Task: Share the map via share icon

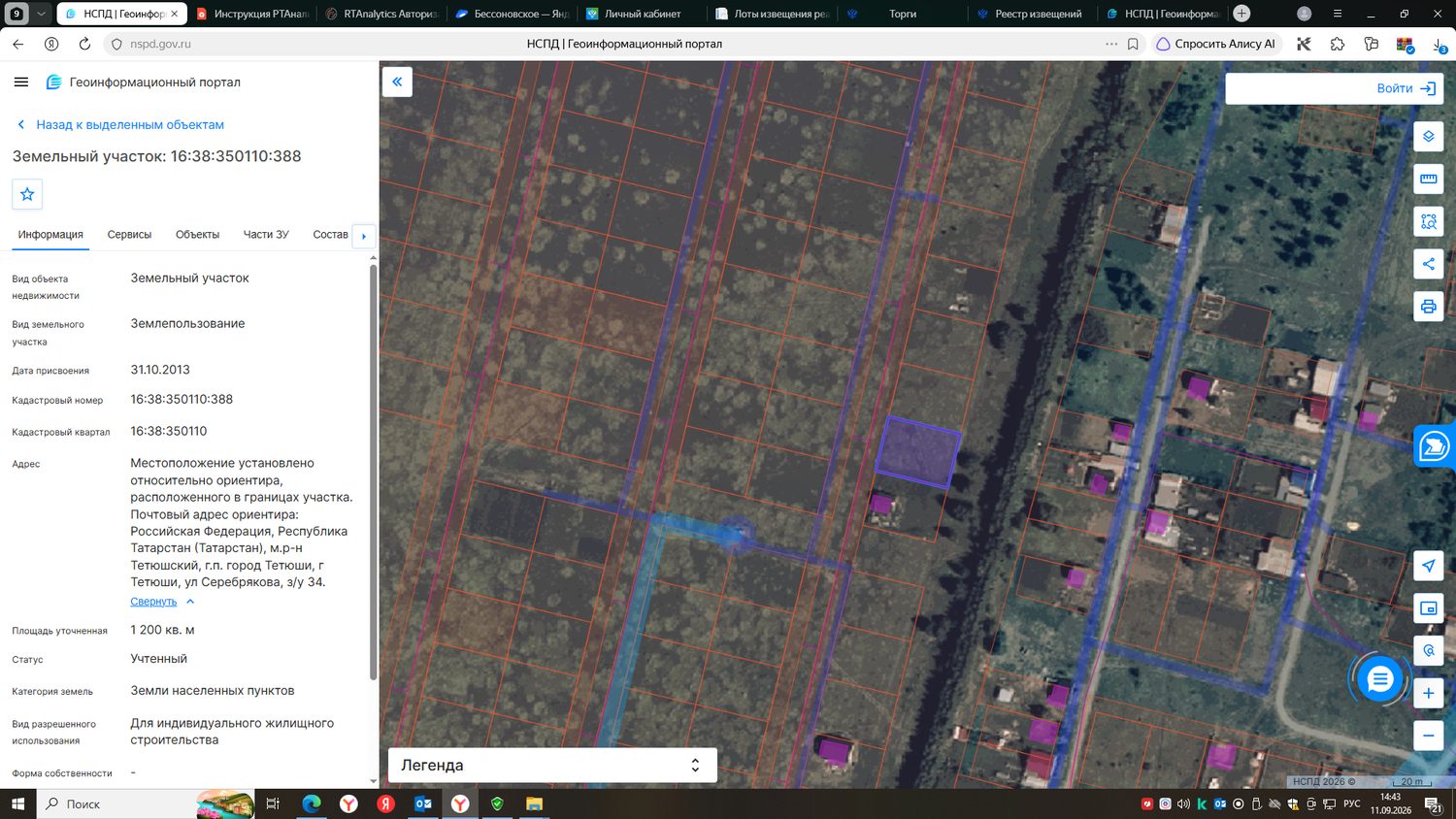Action: pyautogui.click(x=1428, y=264)
